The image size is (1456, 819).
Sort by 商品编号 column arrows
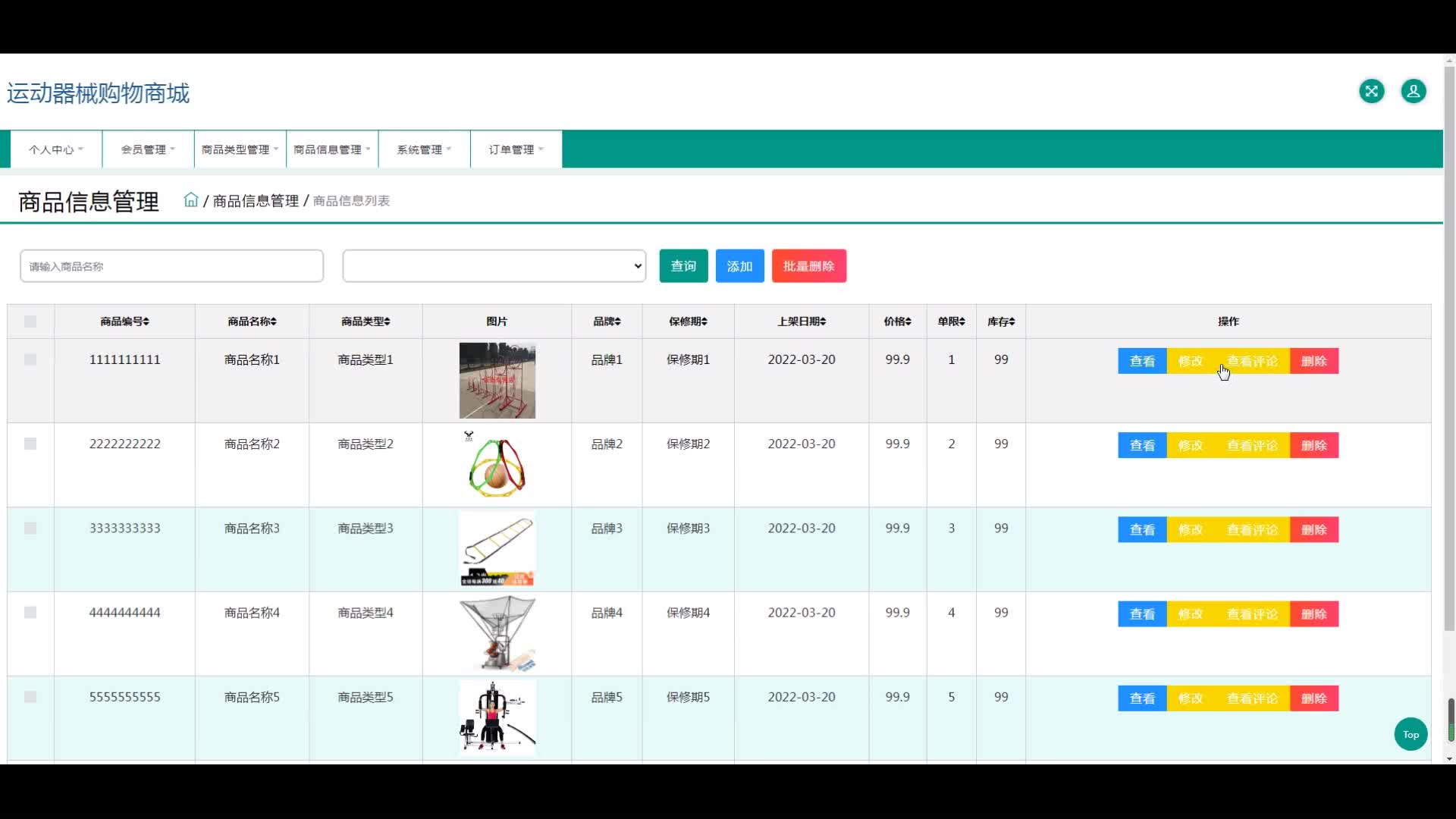tap(146, 322)
